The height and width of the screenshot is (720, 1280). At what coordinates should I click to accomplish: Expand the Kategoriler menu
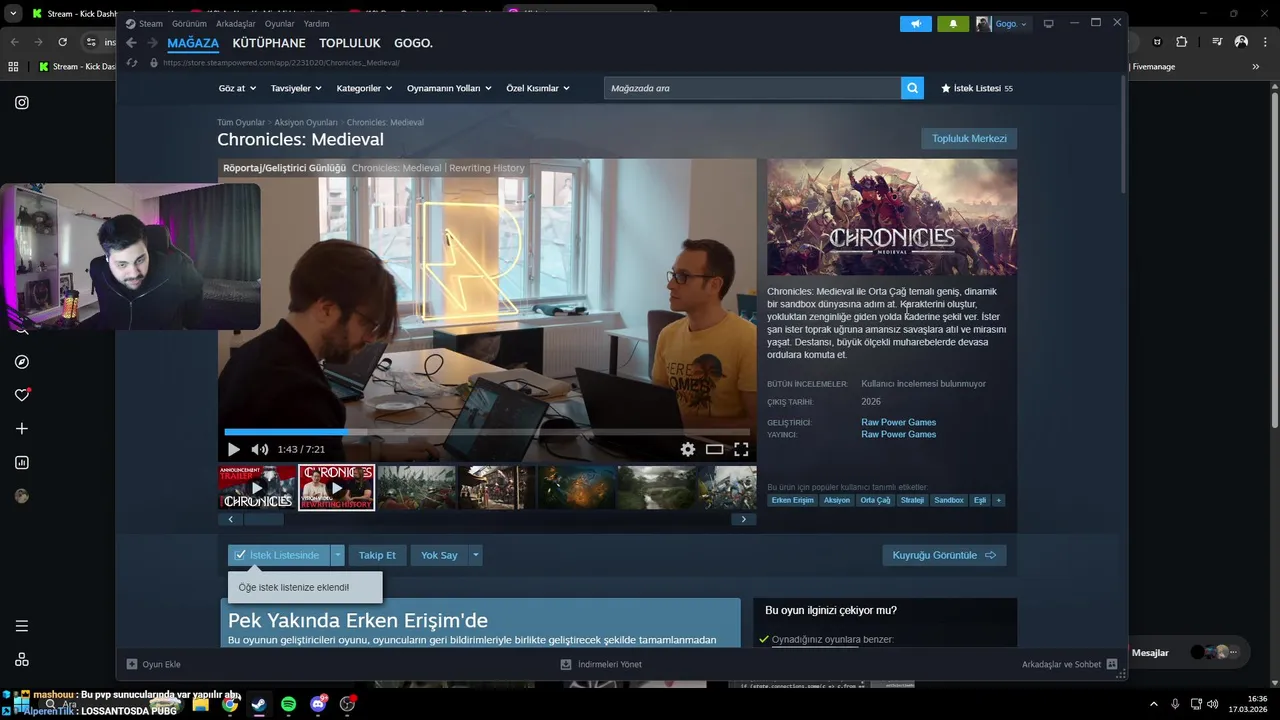pos(364,88)
